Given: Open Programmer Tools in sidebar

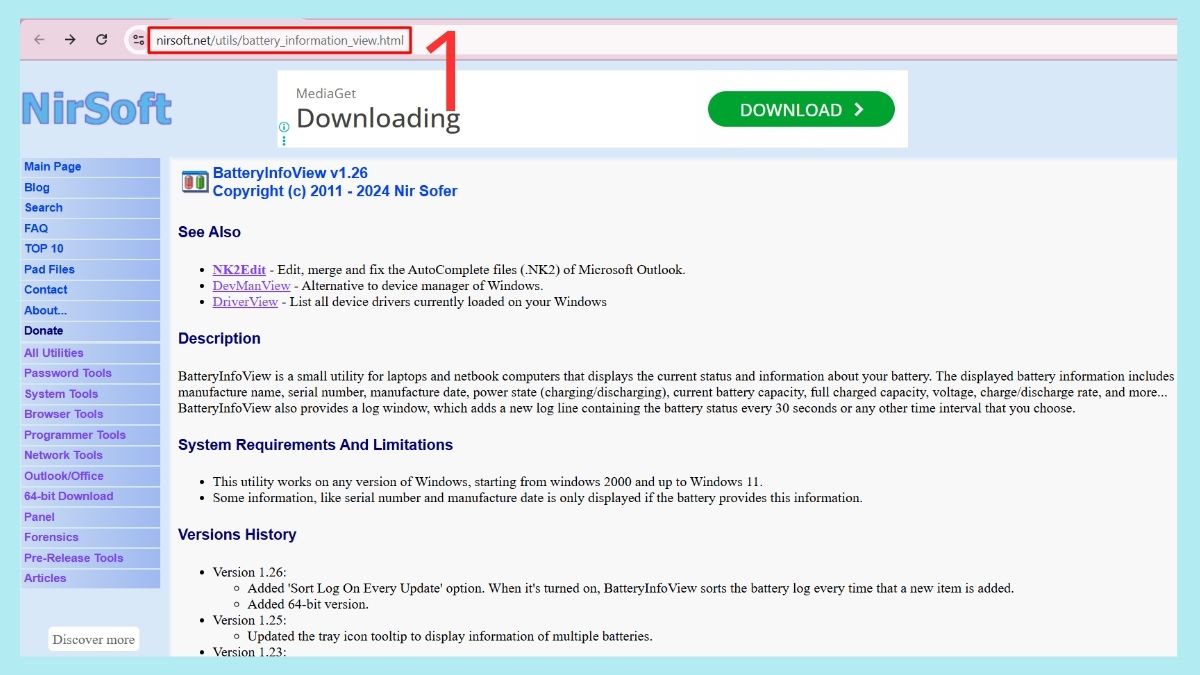Looking at the screenshot, I should pos(75,435).
